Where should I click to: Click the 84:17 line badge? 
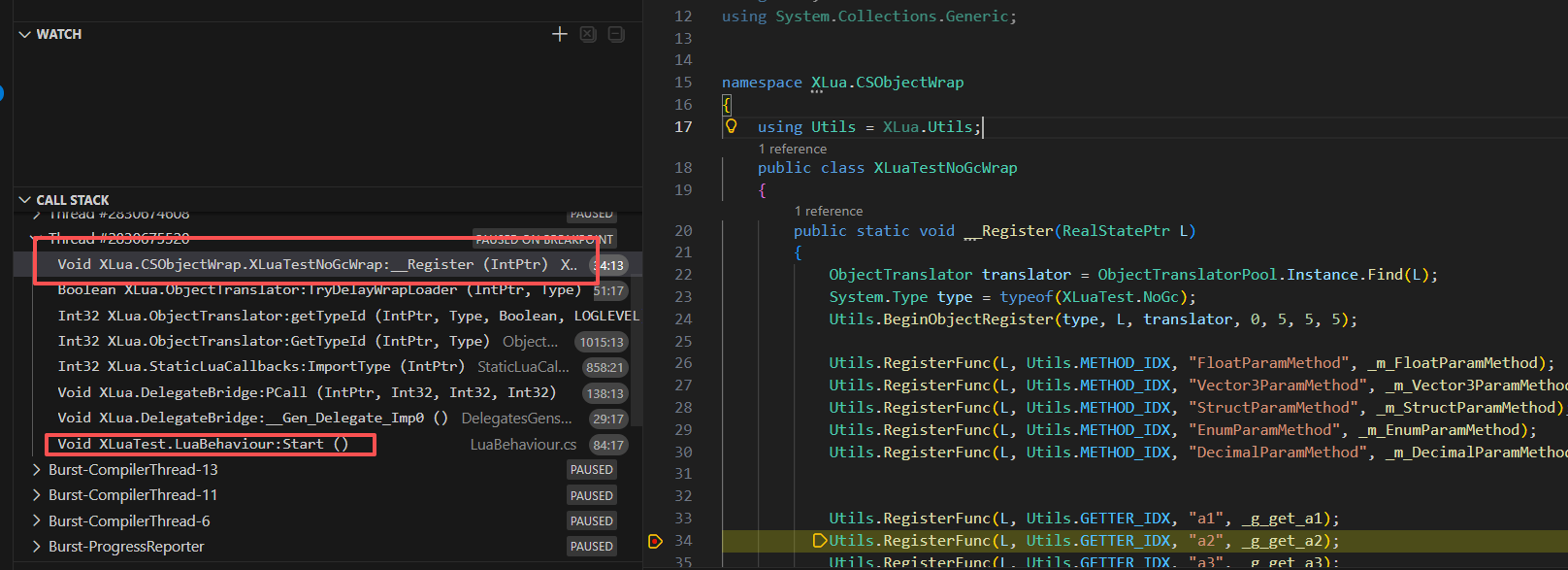tap(608, 445)
